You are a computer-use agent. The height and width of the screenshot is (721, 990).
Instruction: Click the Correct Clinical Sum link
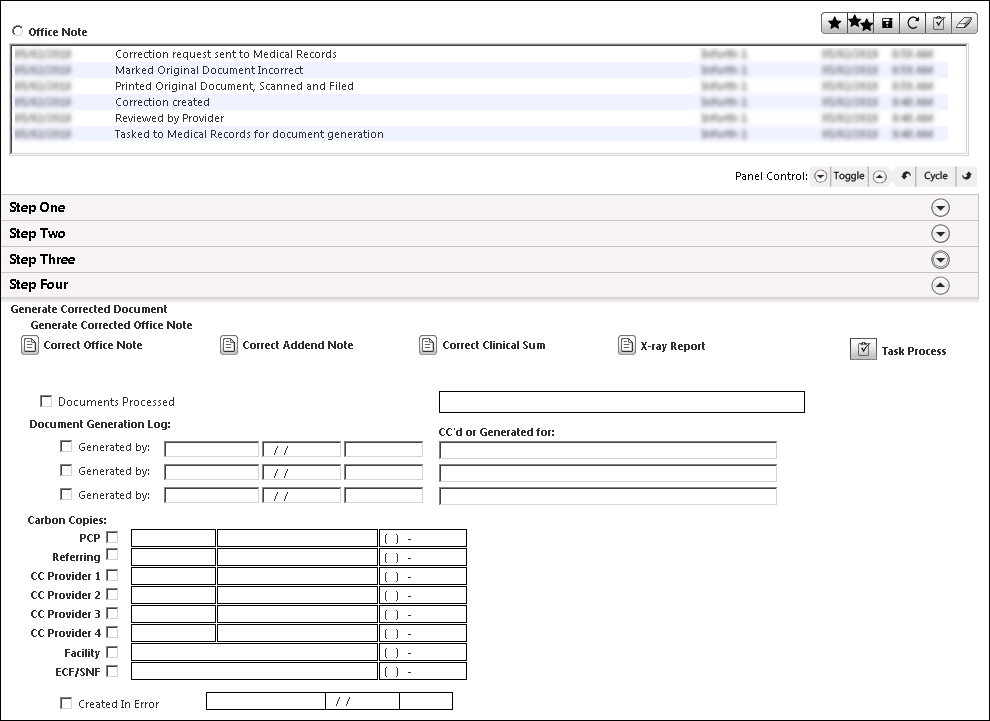(x=494, y=345)
